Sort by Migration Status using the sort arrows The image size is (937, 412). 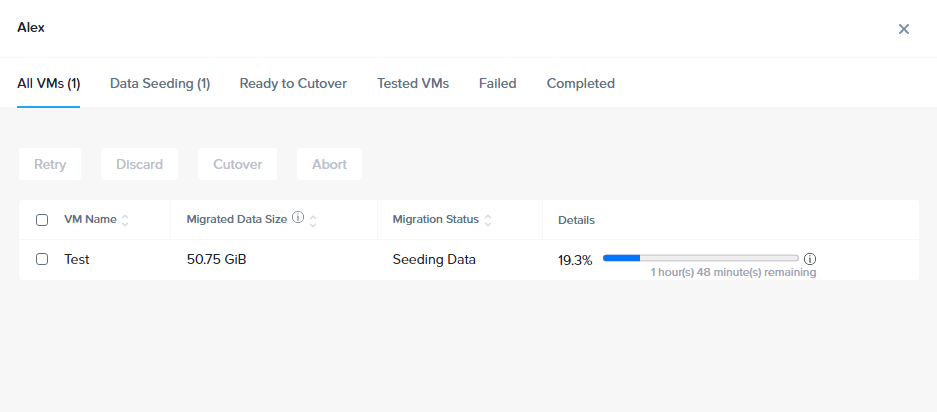tap(488, 220)
